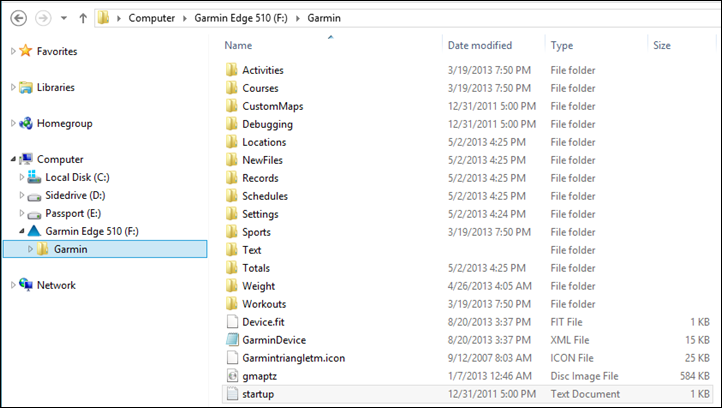This screenshot has width=722, height=408.
Task: Select the Sports folder icon
Action: pos(232,231)
